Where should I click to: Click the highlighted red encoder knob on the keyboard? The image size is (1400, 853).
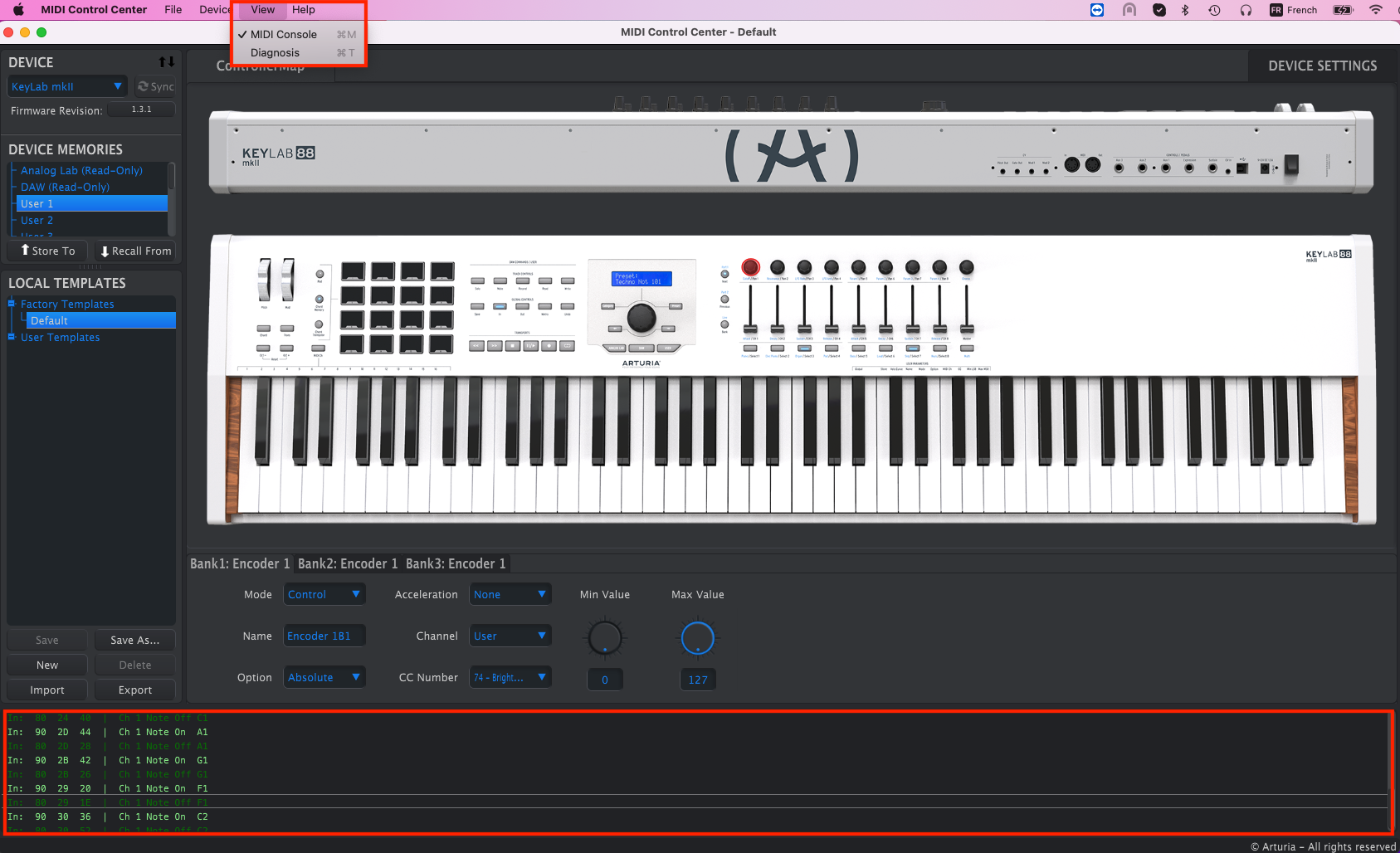(x=749, y=267)
